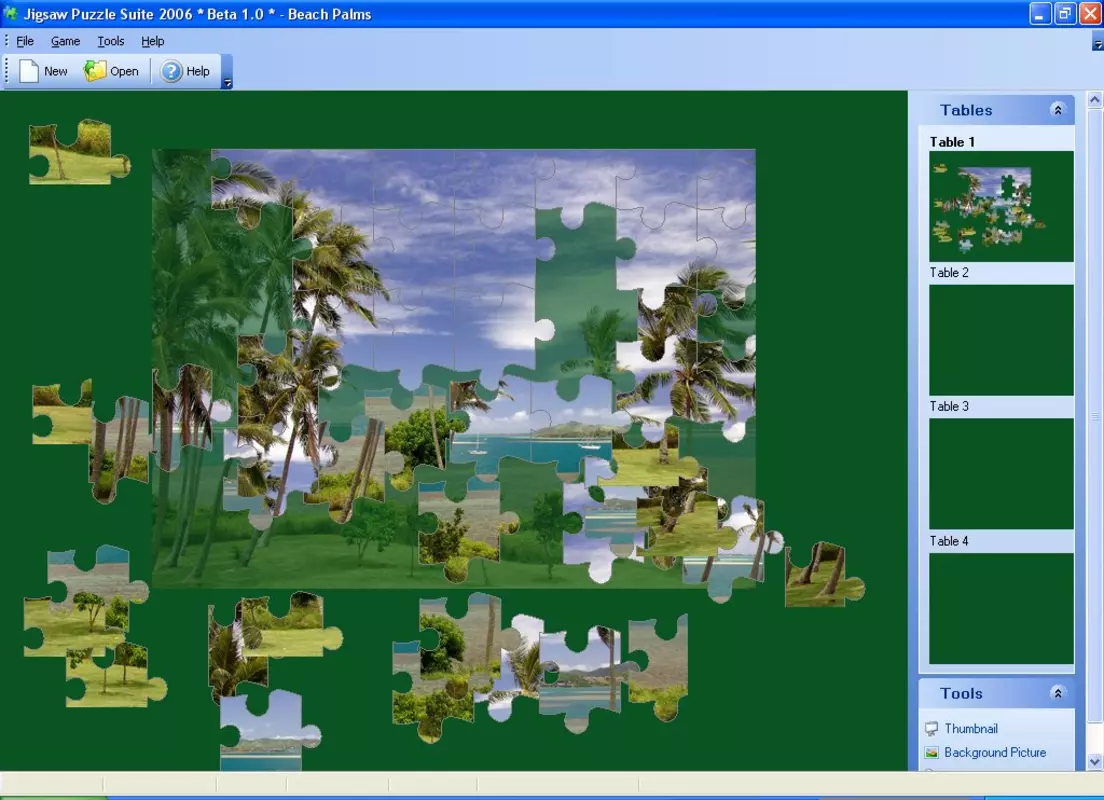Image resolution: width=1104 pixels, height=800 pixels.
Task: Click the Table 4 label
Action: 948,541
